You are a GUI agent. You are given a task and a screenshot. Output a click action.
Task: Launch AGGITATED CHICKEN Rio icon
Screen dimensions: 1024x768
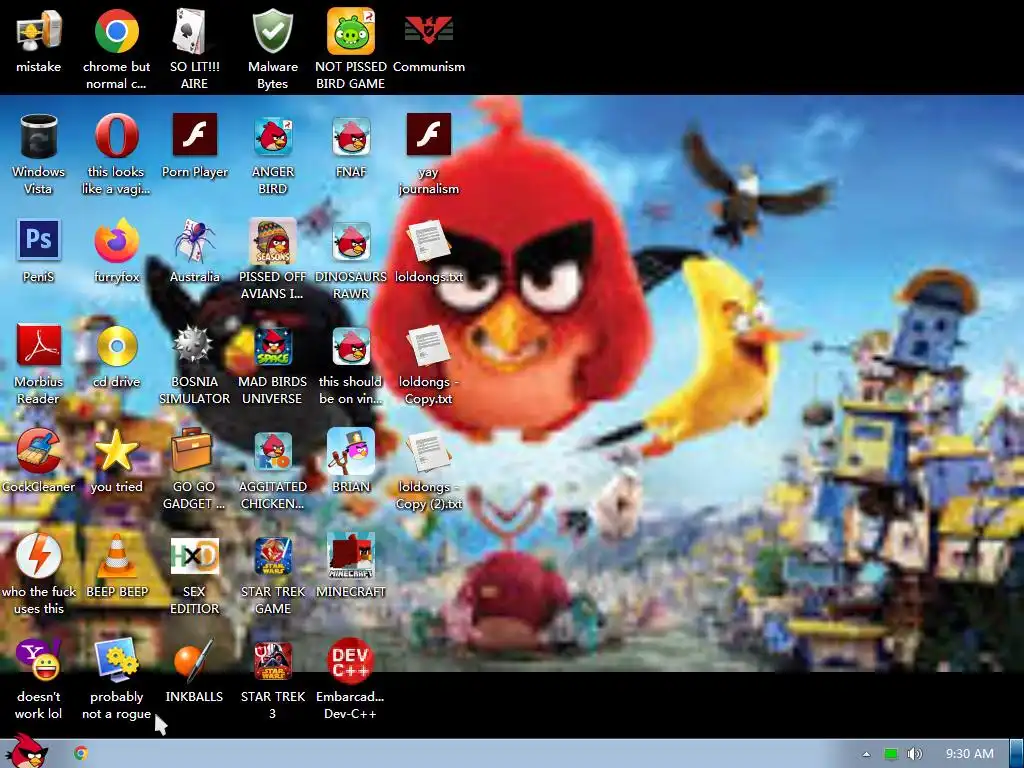pos(272,451)
